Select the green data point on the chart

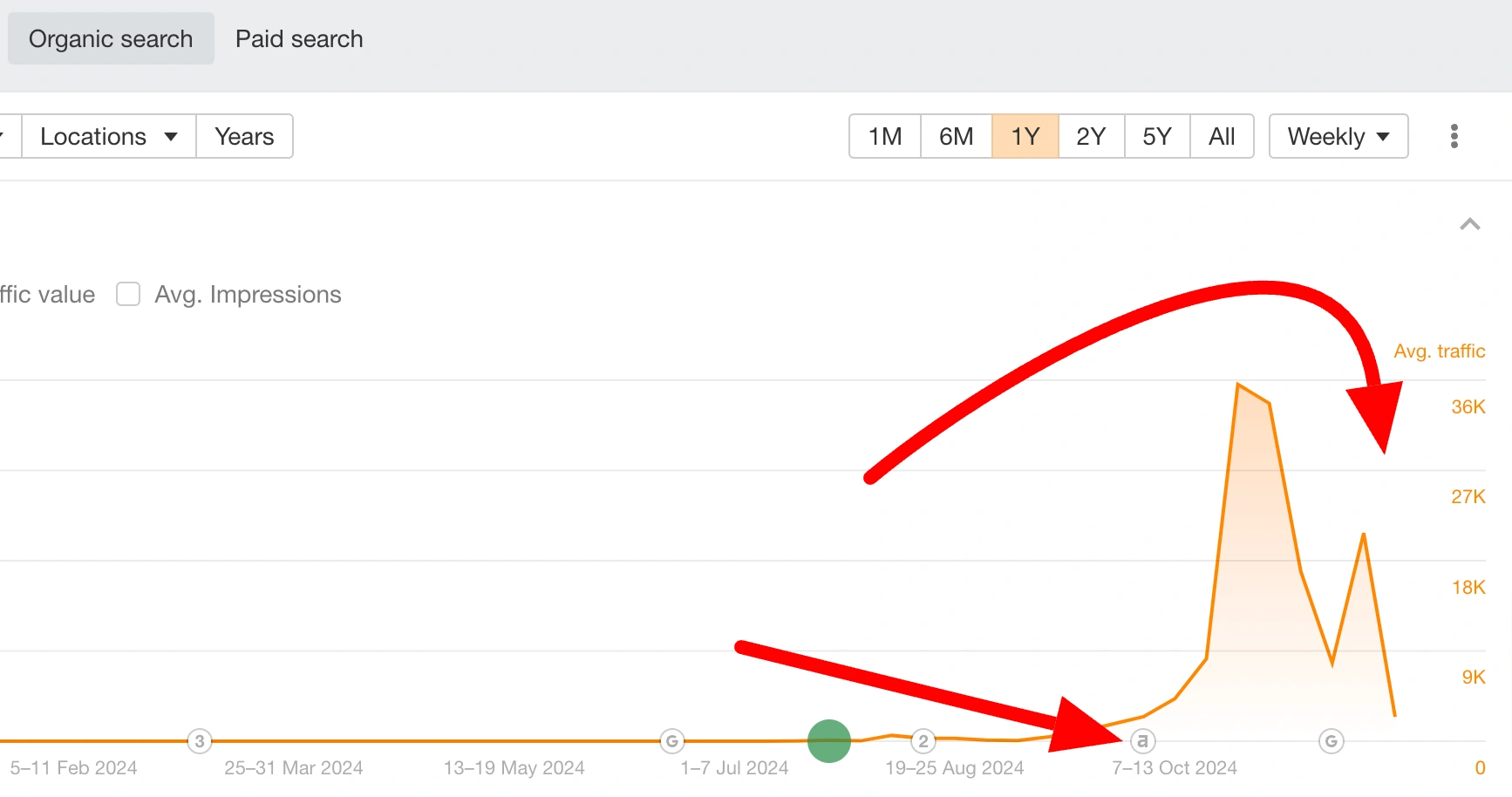coord(828,741)
